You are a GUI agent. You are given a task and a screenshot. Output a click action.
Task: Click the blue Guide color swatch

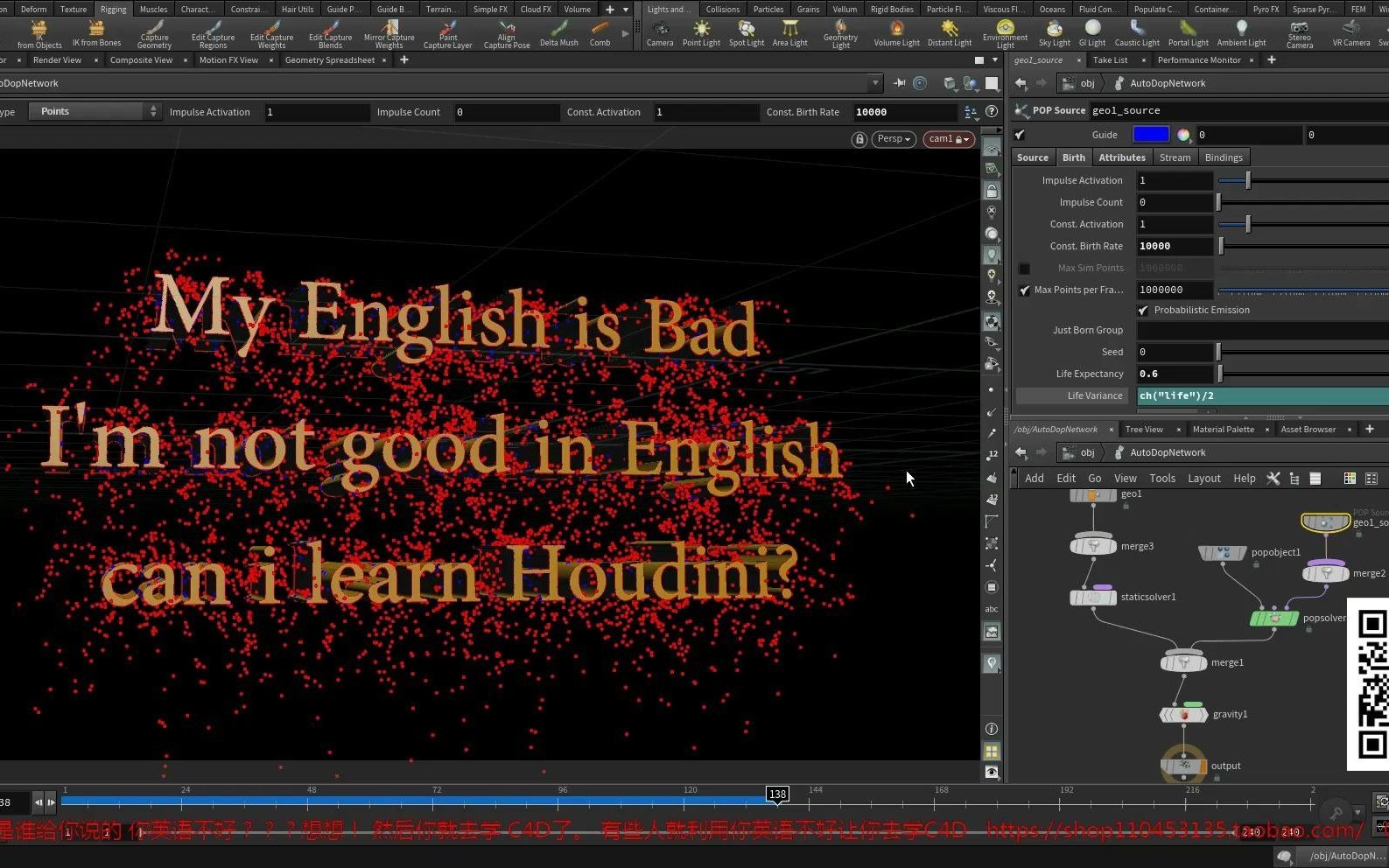(1151, 135)
